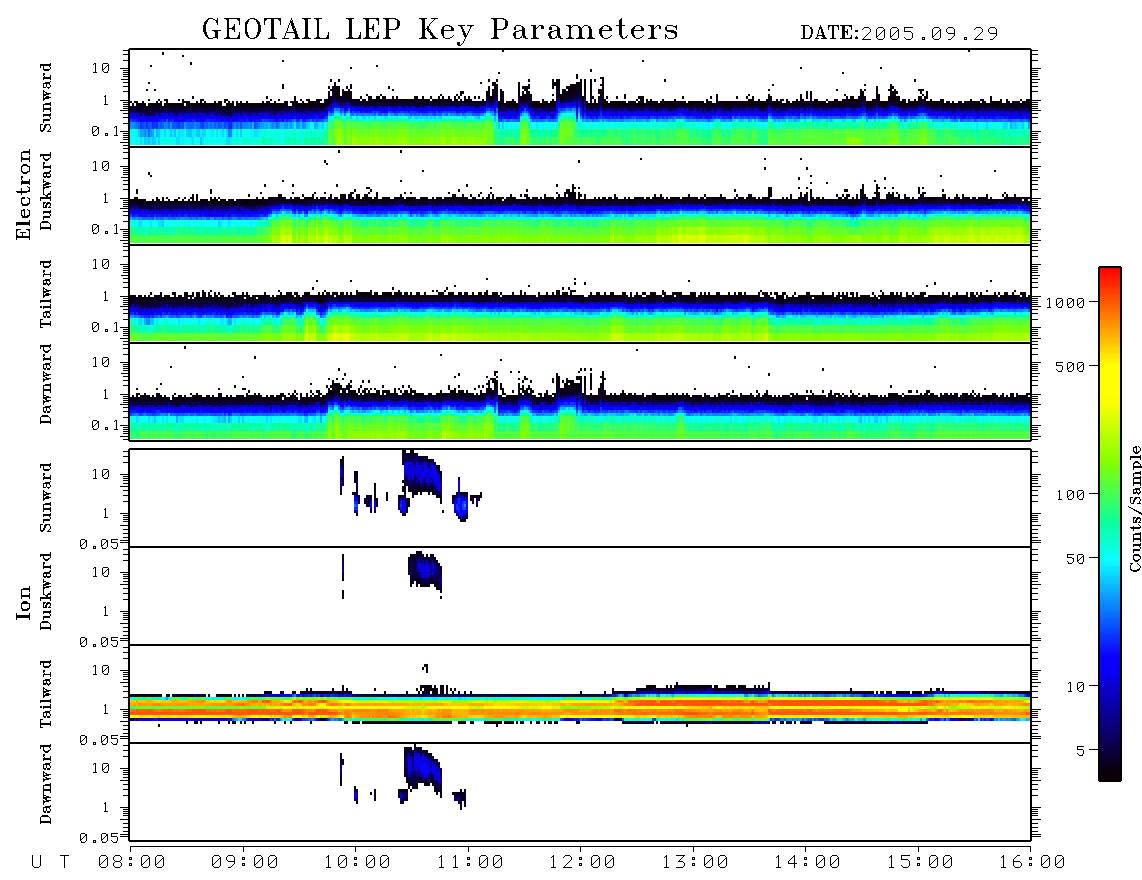Click the "11:00" time tick label
The height and width of the screenshot is (880, 1142).
pos(470,862)
